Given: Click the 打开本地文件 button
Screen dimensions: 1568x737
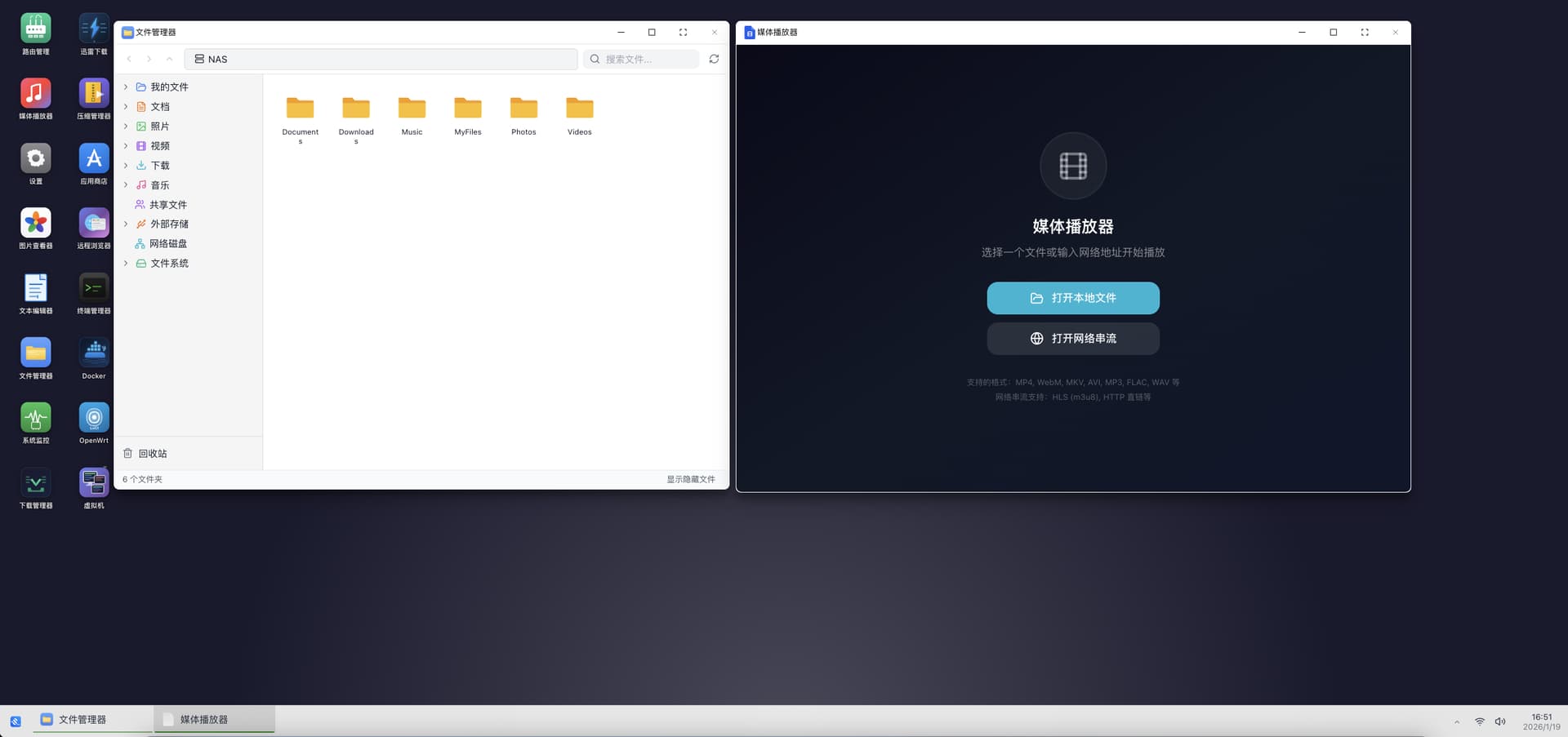Looking at the screenshot, I should [x=1072, y=298].
